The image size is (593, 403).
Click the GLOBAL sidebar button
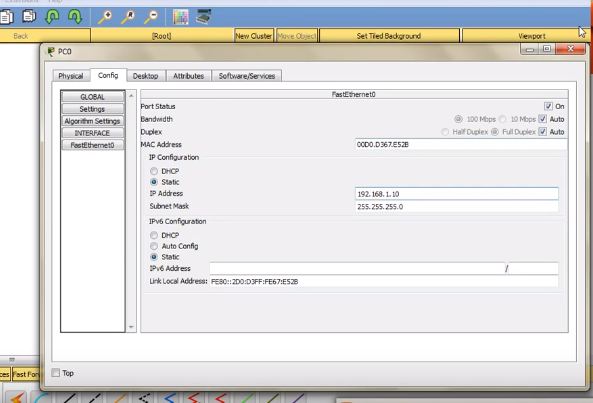93,97
